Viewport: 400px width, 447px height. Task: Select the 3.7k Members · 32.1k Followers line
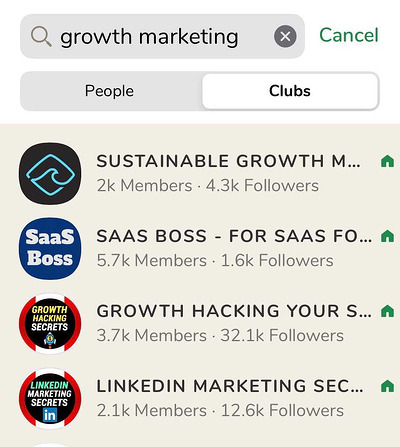[220, 335]
